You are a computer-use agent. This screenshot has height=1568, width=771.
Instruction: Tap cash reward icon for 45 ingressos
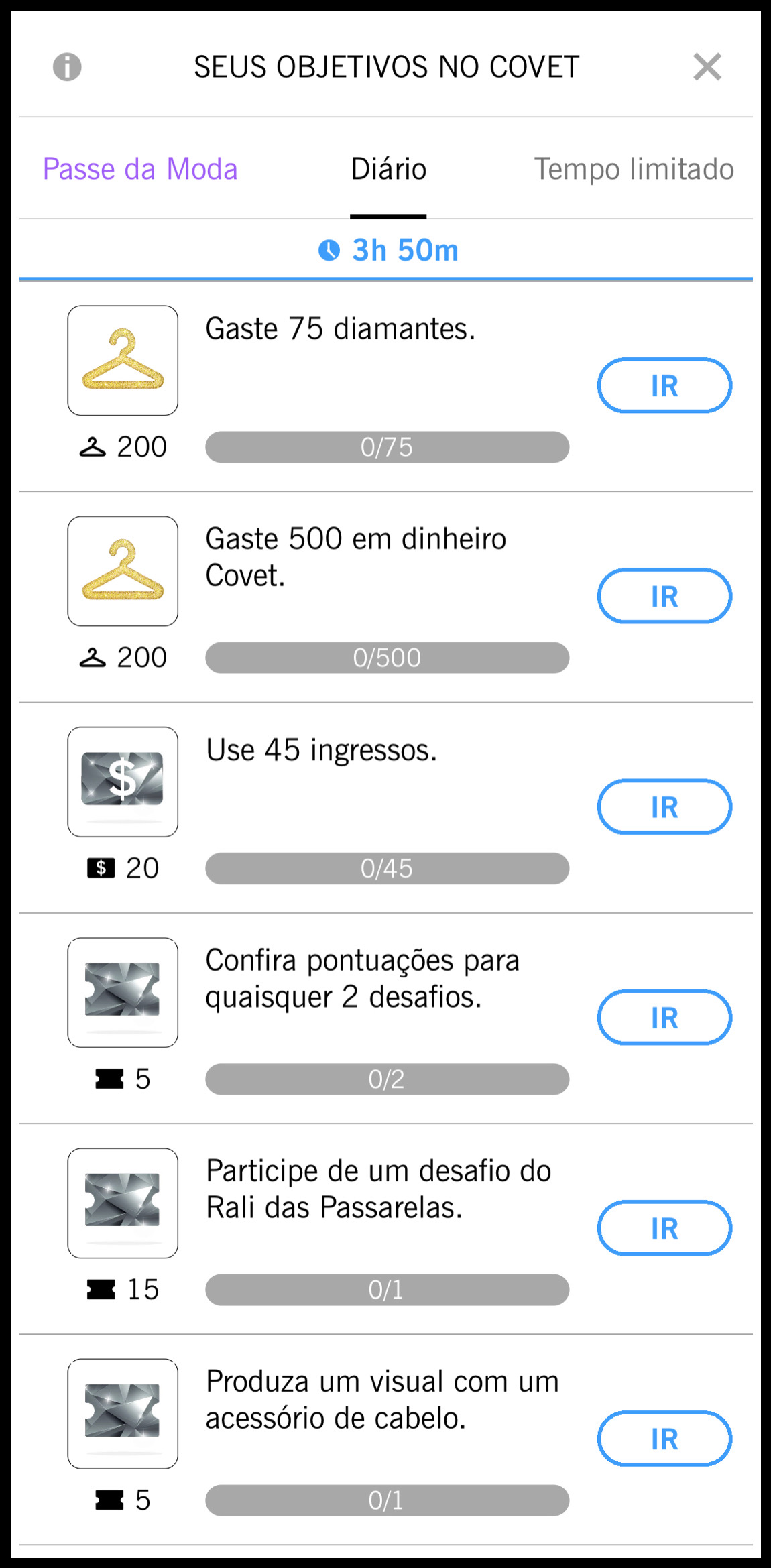(x=123, y=782)
